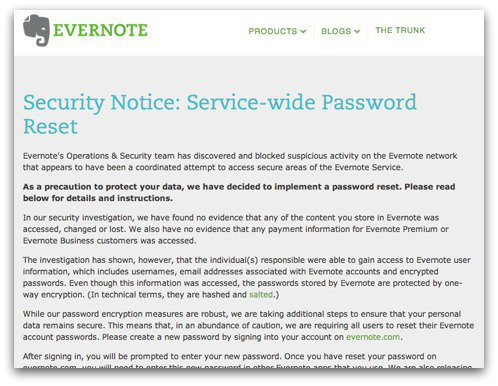The image size is (498, 386).
Task: Follow the green 'salted' link
Action: (261, 295)
